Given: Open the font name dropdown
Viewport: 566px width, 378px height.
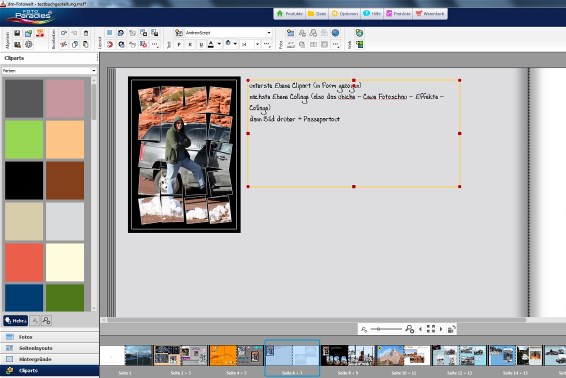Looking at the screenshot, I should pyautogui.click(x=269, y=33).
